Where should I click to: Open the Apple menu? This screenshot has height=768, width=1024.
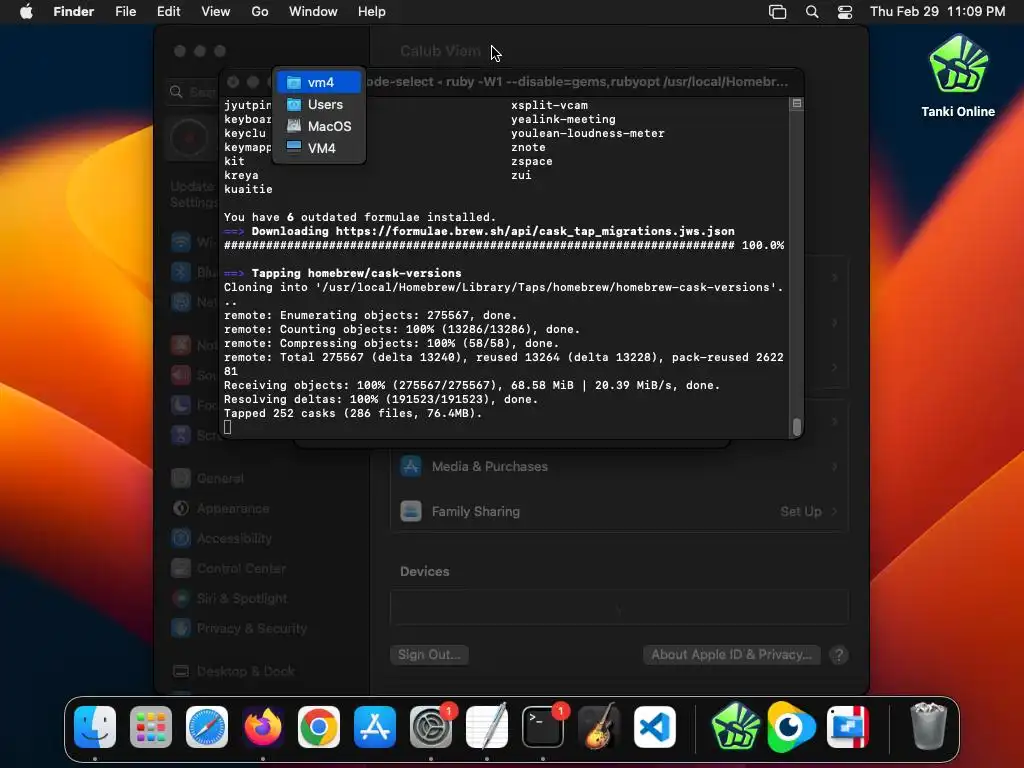pyautogui.click(x=26, y=12)
